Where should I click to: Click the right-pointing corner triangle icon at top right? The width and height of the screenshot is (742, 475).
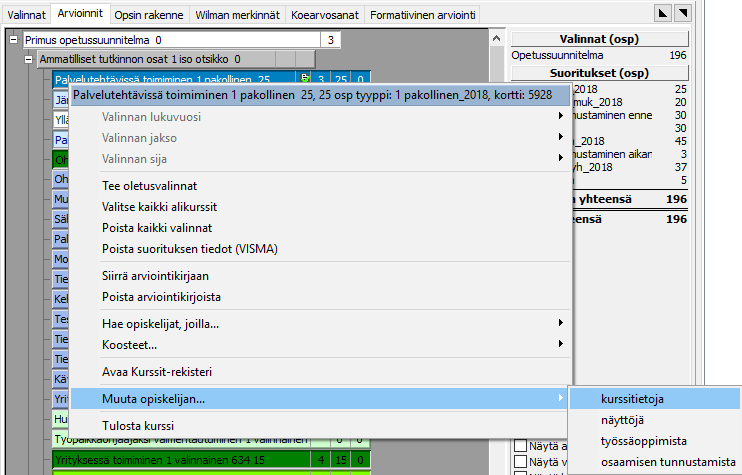(x=682, y=13)
